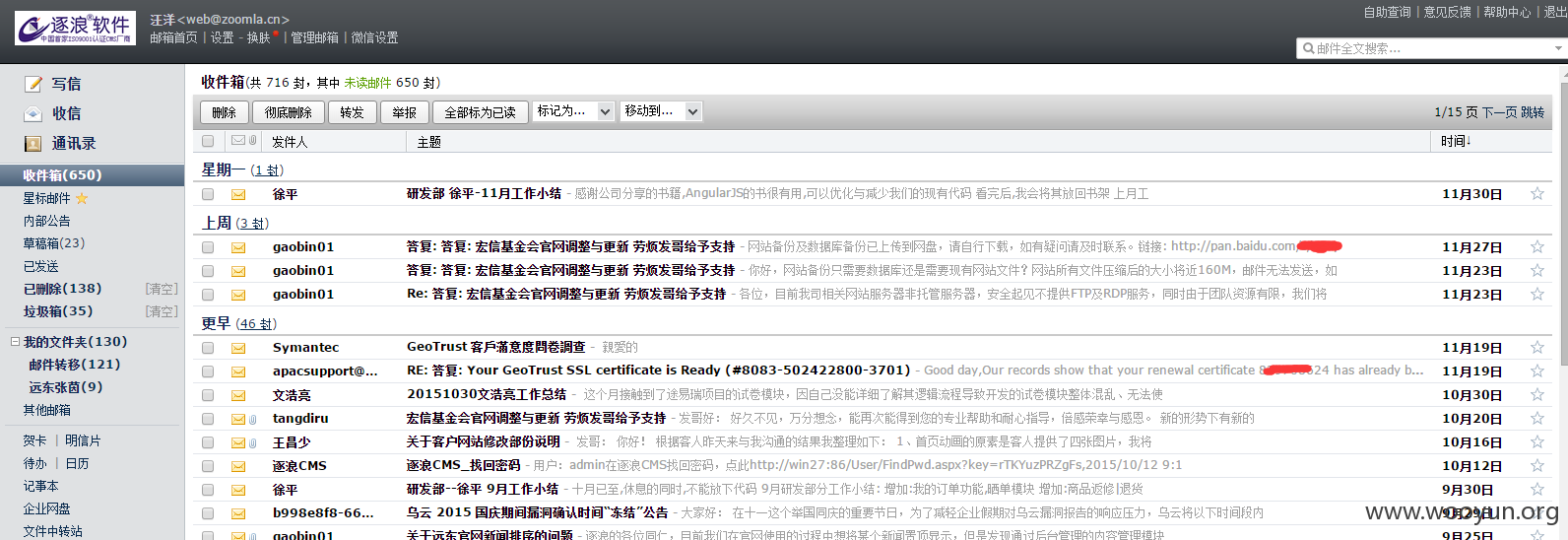Open the 管理邮箱 menu item
The height and width of the screenshot is (540, 1568).
click(x=314, y=37)
